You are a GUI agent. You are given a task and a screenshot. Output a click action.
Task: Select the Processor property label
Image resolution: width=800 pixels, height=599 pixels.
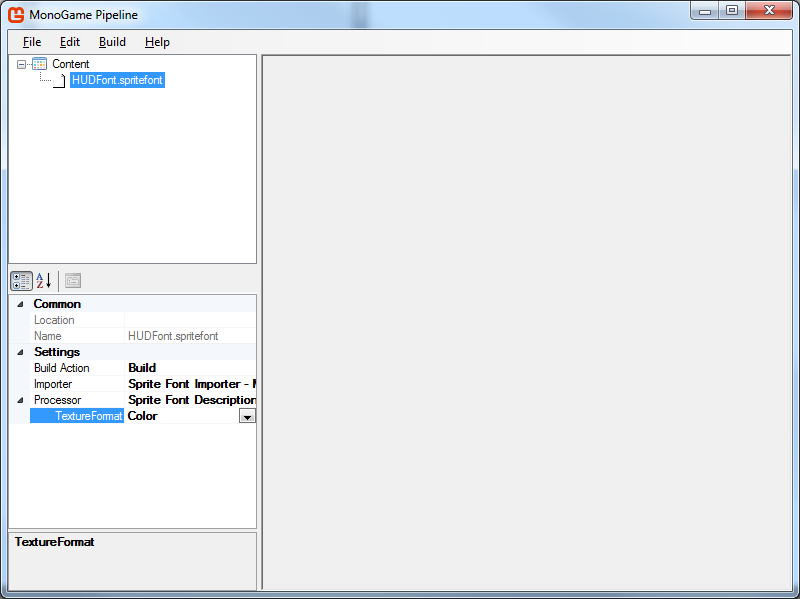(x=57, y=400)
